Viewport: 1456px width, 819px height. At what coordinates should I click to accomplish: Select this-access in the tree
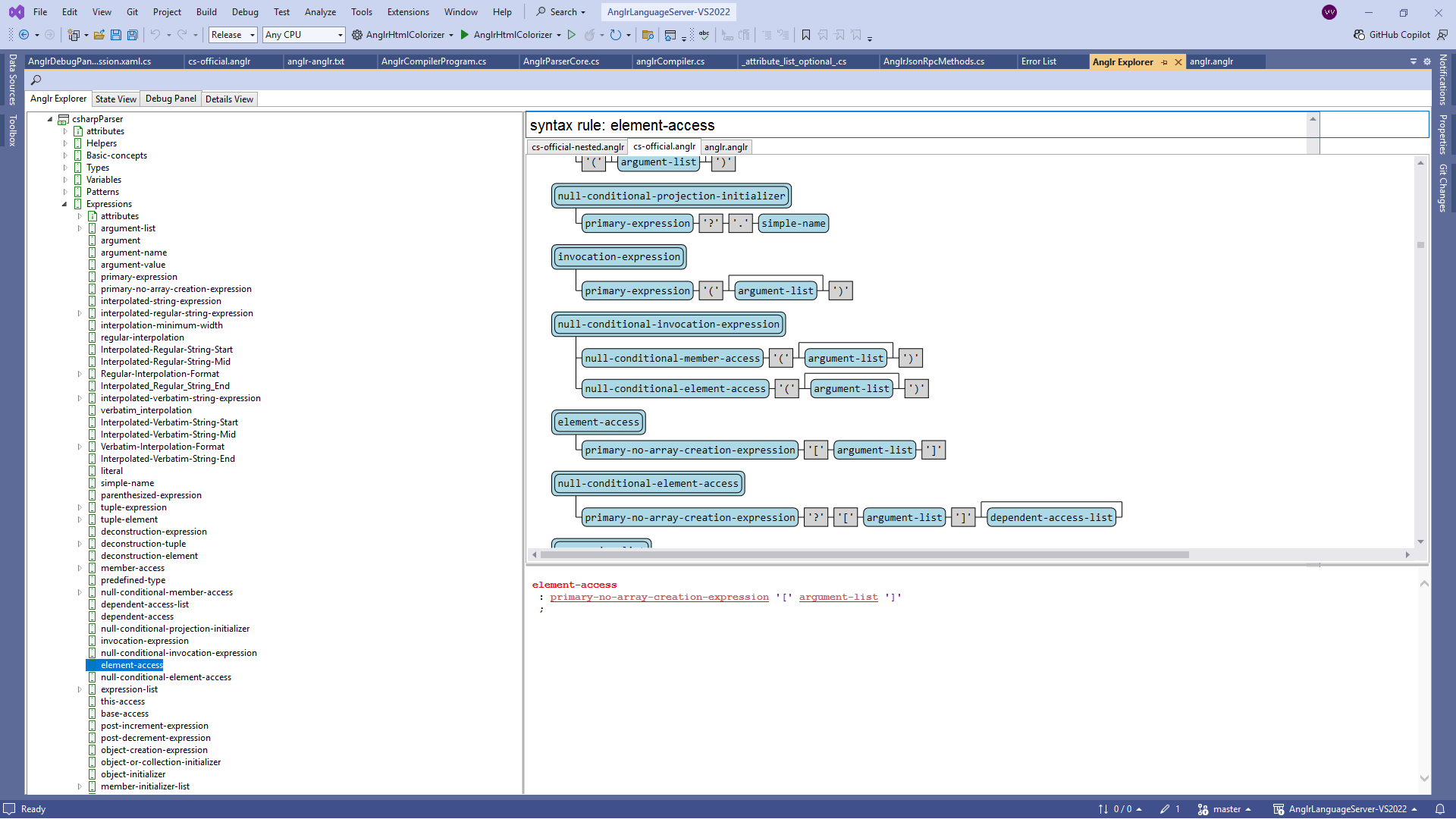tap(122, 701)
